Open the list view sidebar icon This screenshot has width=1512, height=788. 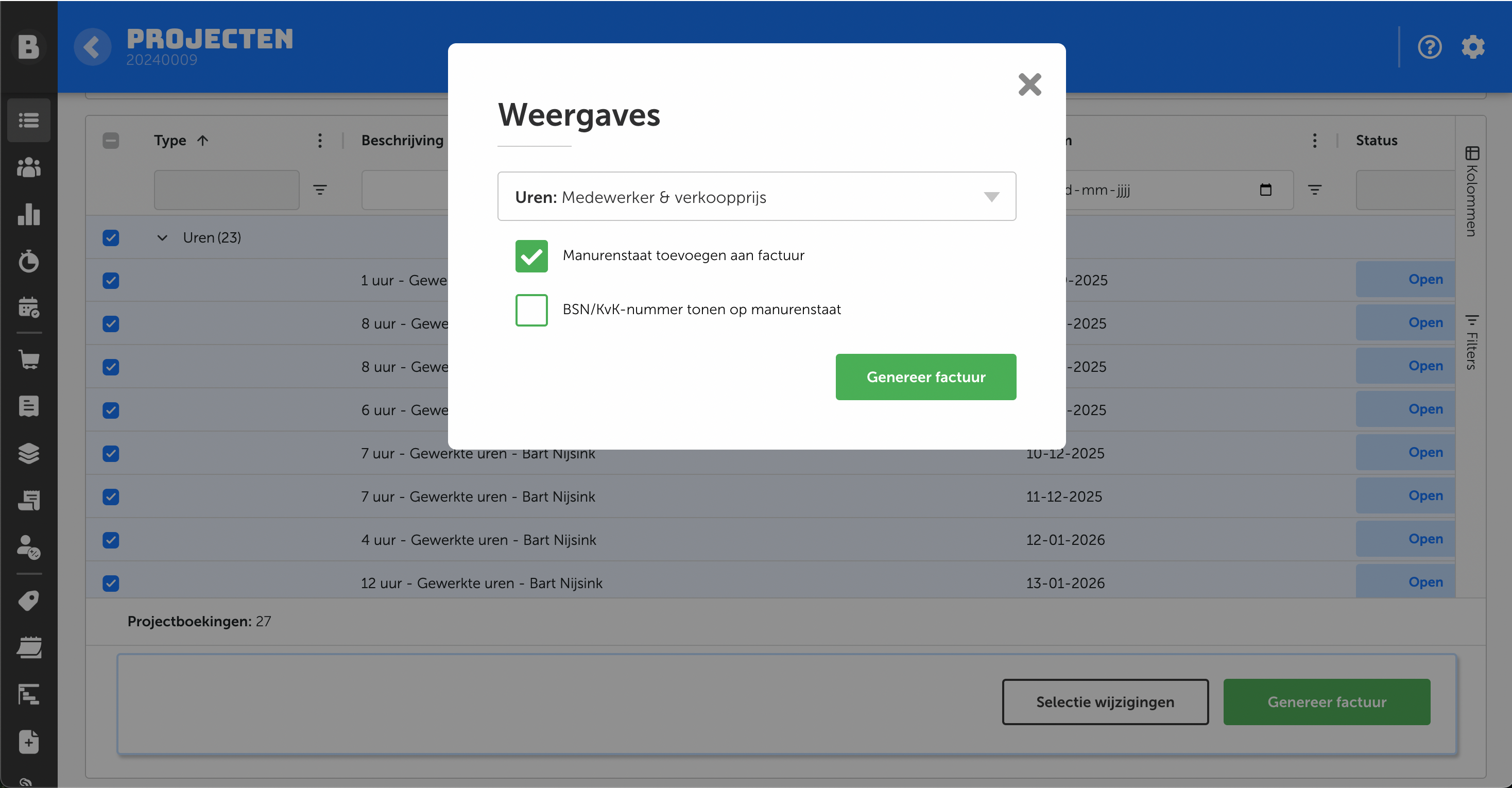tap(29, 121)
